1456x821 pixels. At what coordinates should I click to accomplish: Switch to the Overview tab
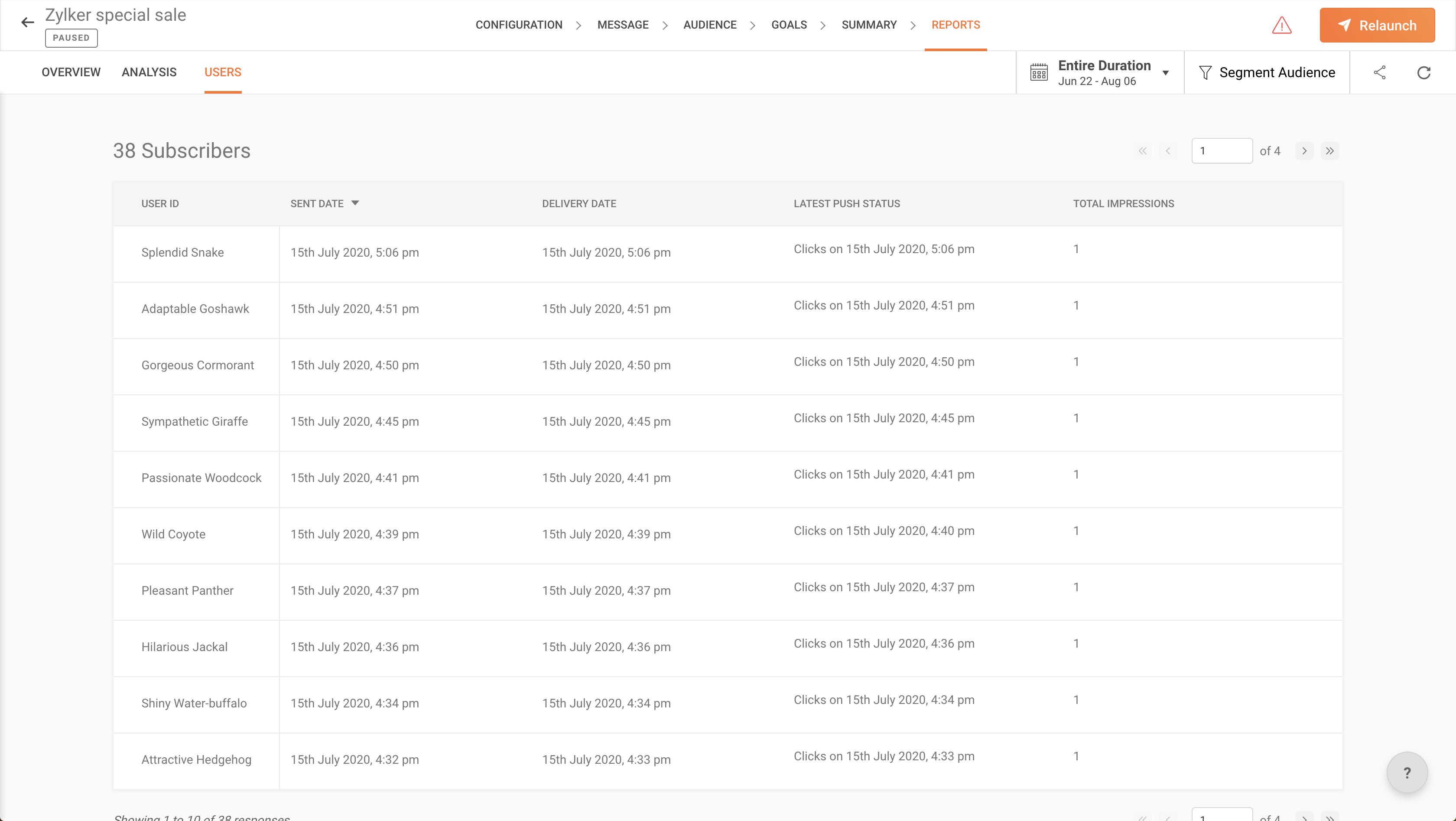[71, 72]
